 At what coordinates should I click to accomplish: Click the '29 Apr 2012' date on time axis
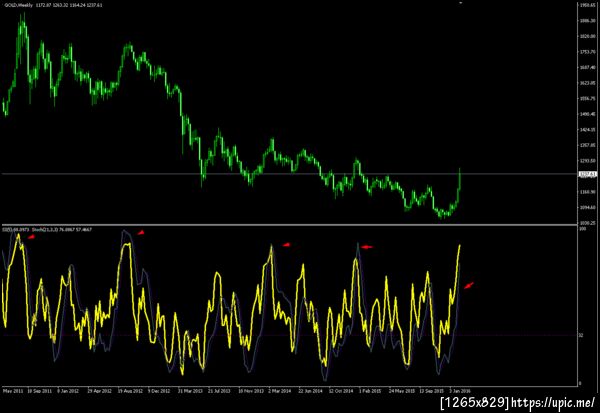pyautogui.click(x=99, y=391)
